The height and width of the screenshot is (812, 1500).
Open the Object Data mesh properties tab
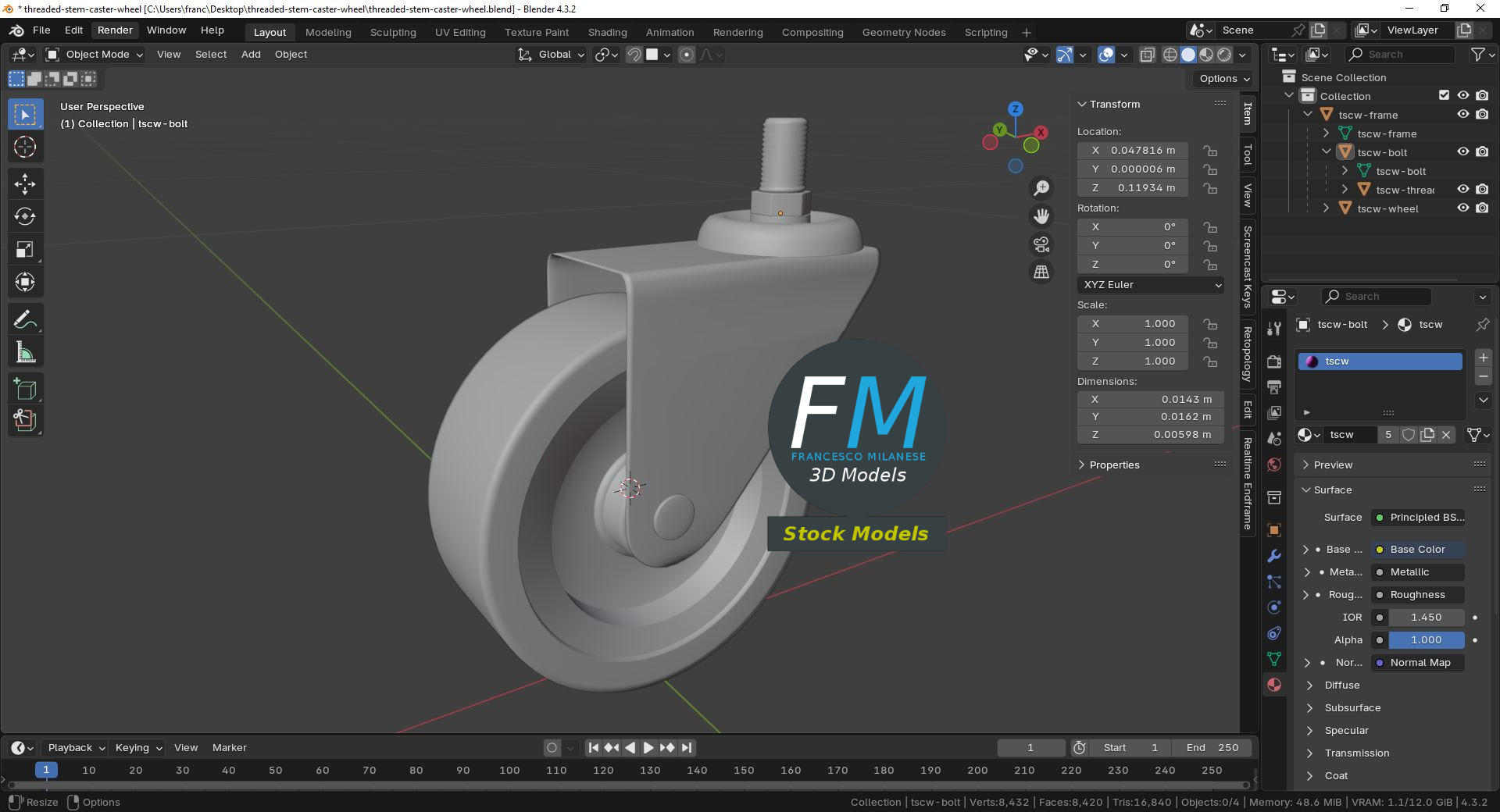coord(1274,659)
